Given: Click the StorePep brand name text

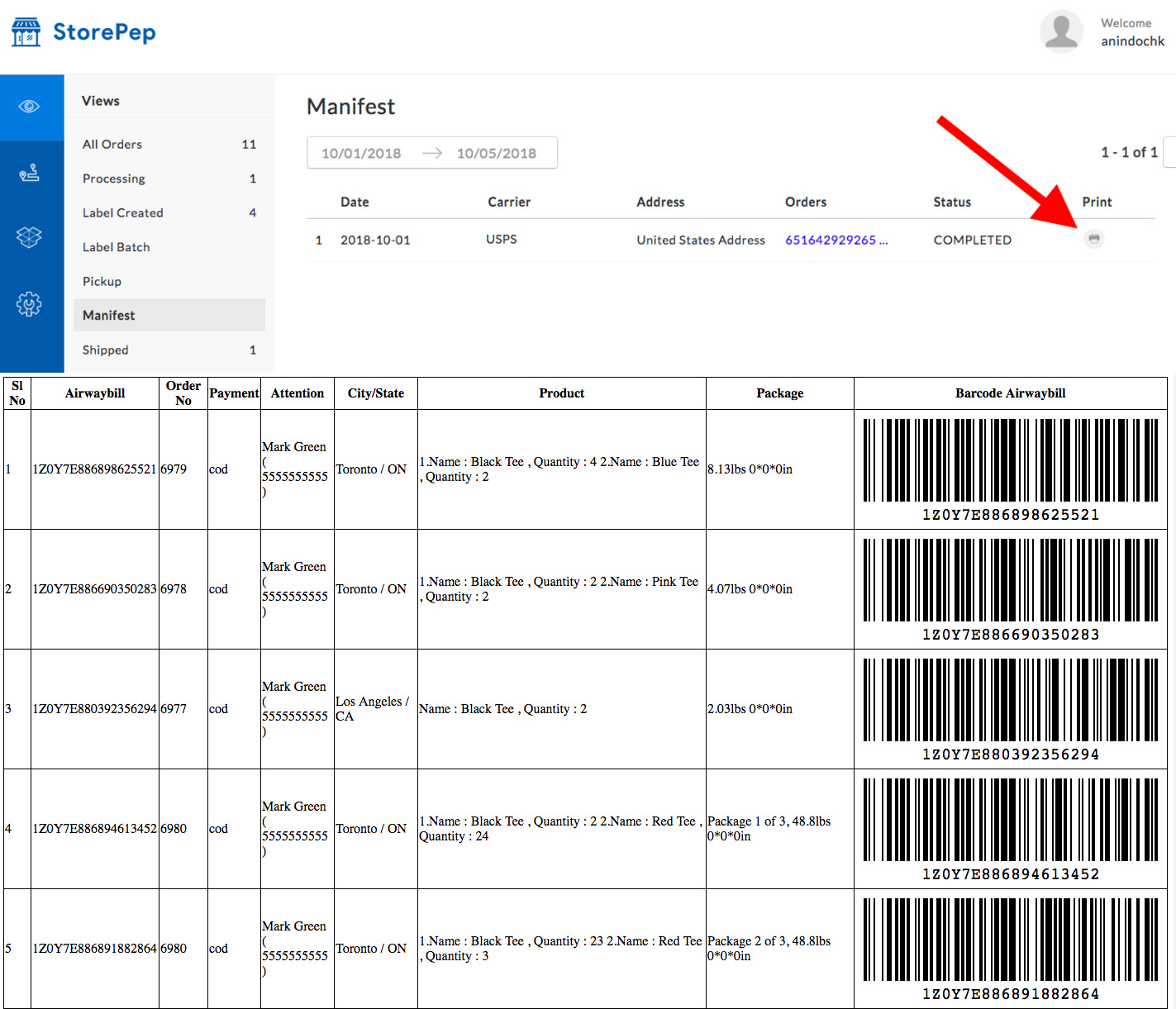Looking at the screenshot, I should pos(104,32).
